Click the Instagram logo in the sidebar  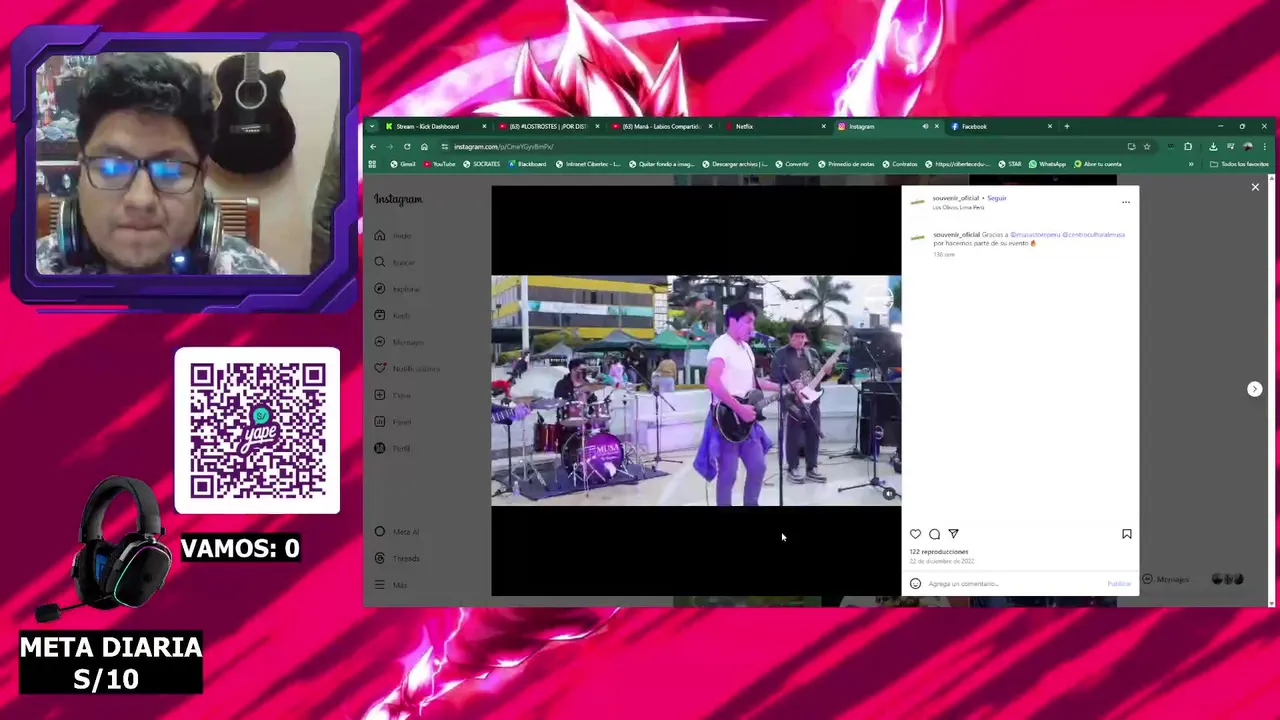(398, 199)
